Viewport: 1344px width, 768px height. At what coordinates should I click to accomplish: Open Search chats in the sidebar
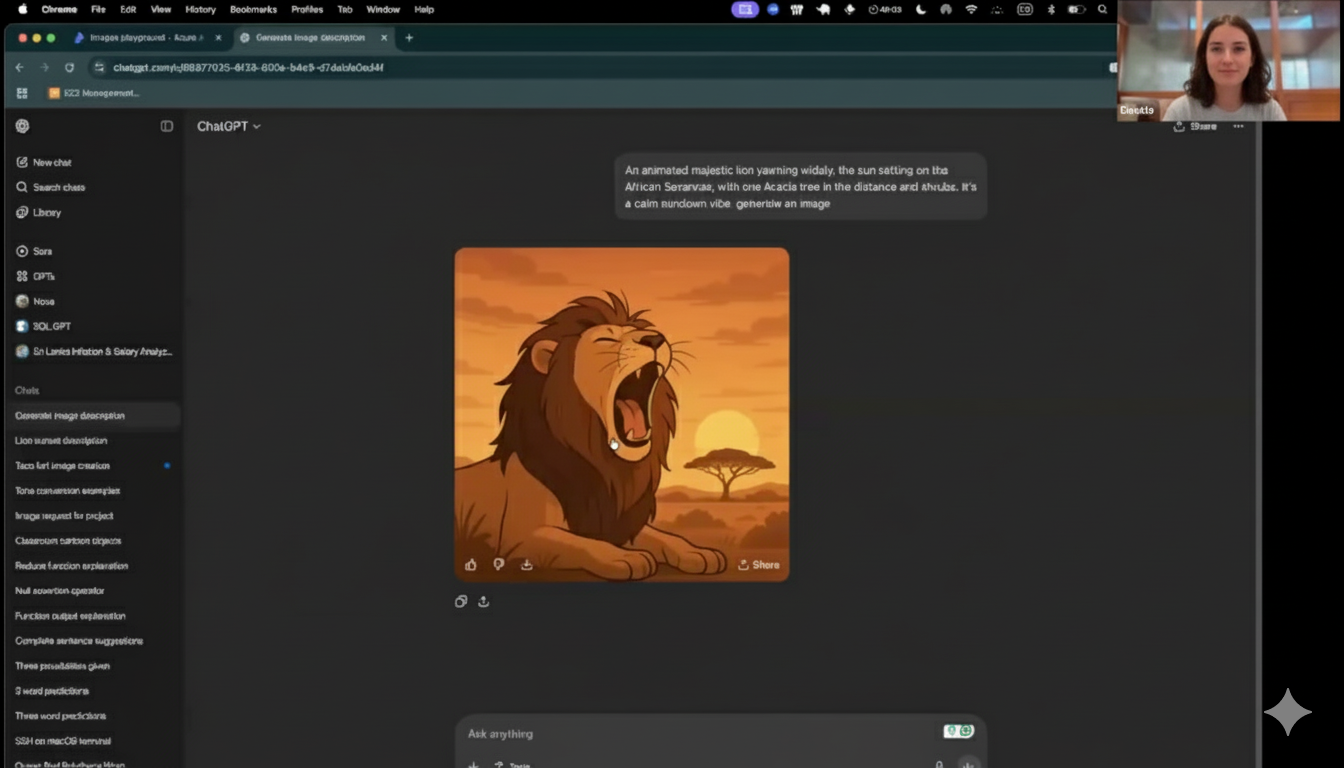(x=50, y=187)
